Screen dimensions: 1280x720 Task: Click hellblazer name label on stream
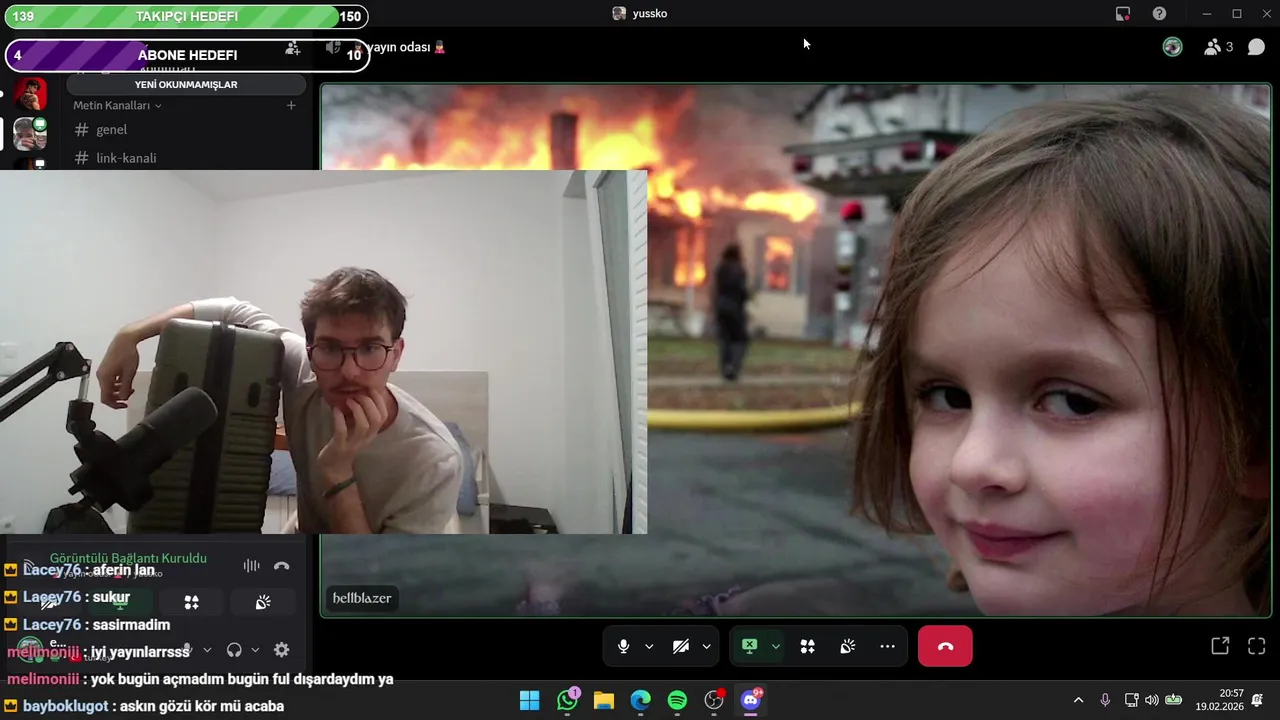point(362,598)
